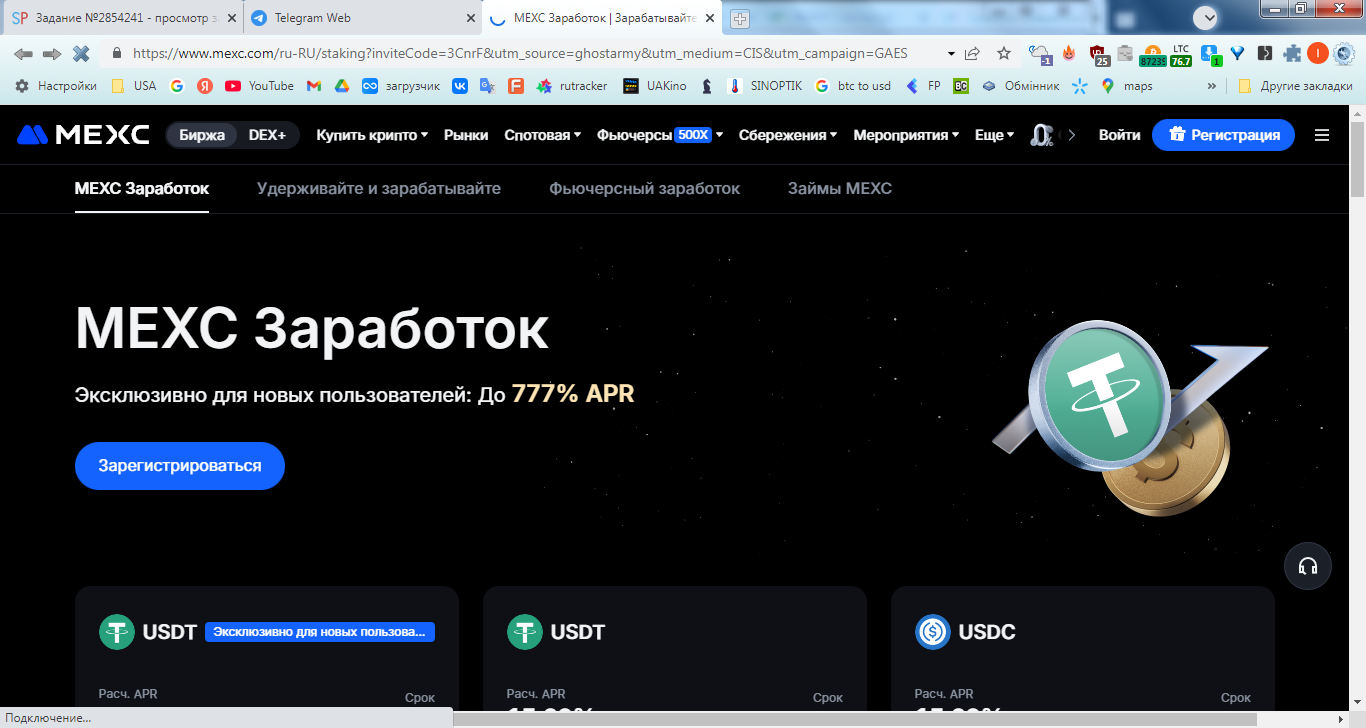Screen dimensions: 1366x728
Task: Switch to the Задание №2854241 browser tab
Action: pyautogui.click(x=122, y=18)
